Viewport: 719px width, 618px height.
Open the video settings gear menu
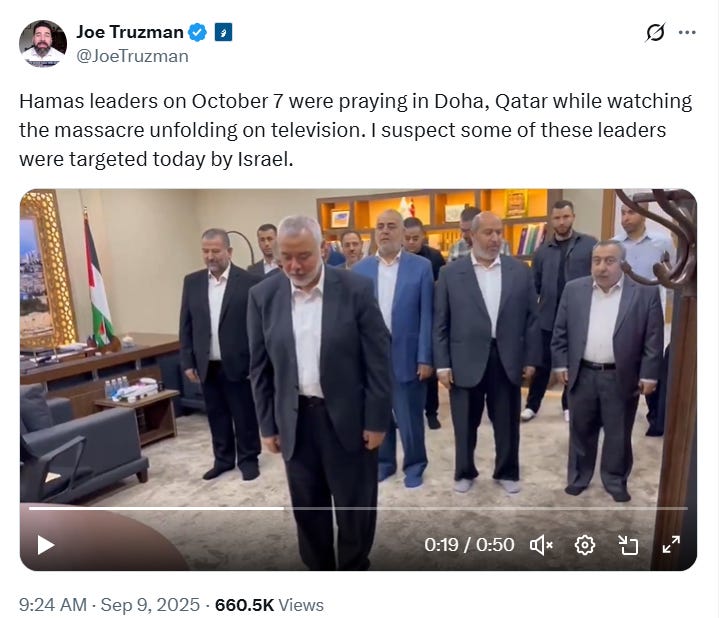(585, 545)
